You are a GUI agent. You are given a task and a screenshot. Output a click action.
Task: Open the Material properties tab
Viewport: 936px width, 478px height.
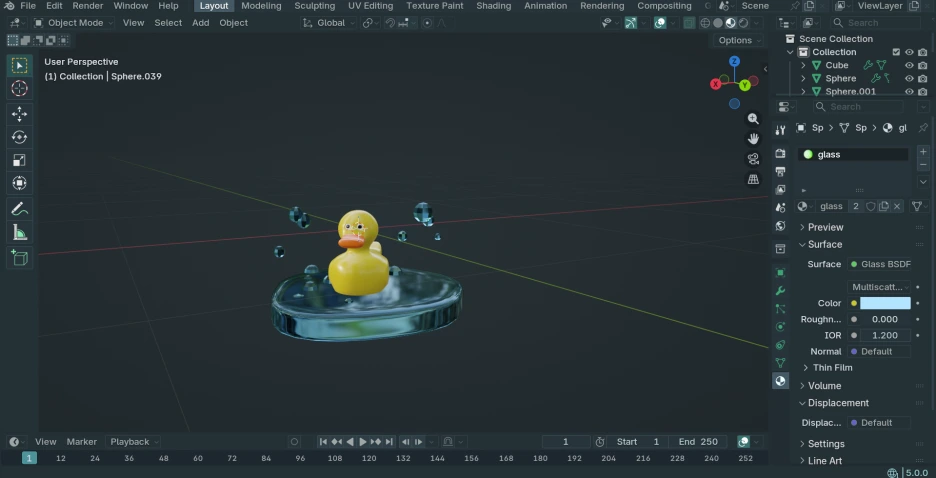point(780,381)
